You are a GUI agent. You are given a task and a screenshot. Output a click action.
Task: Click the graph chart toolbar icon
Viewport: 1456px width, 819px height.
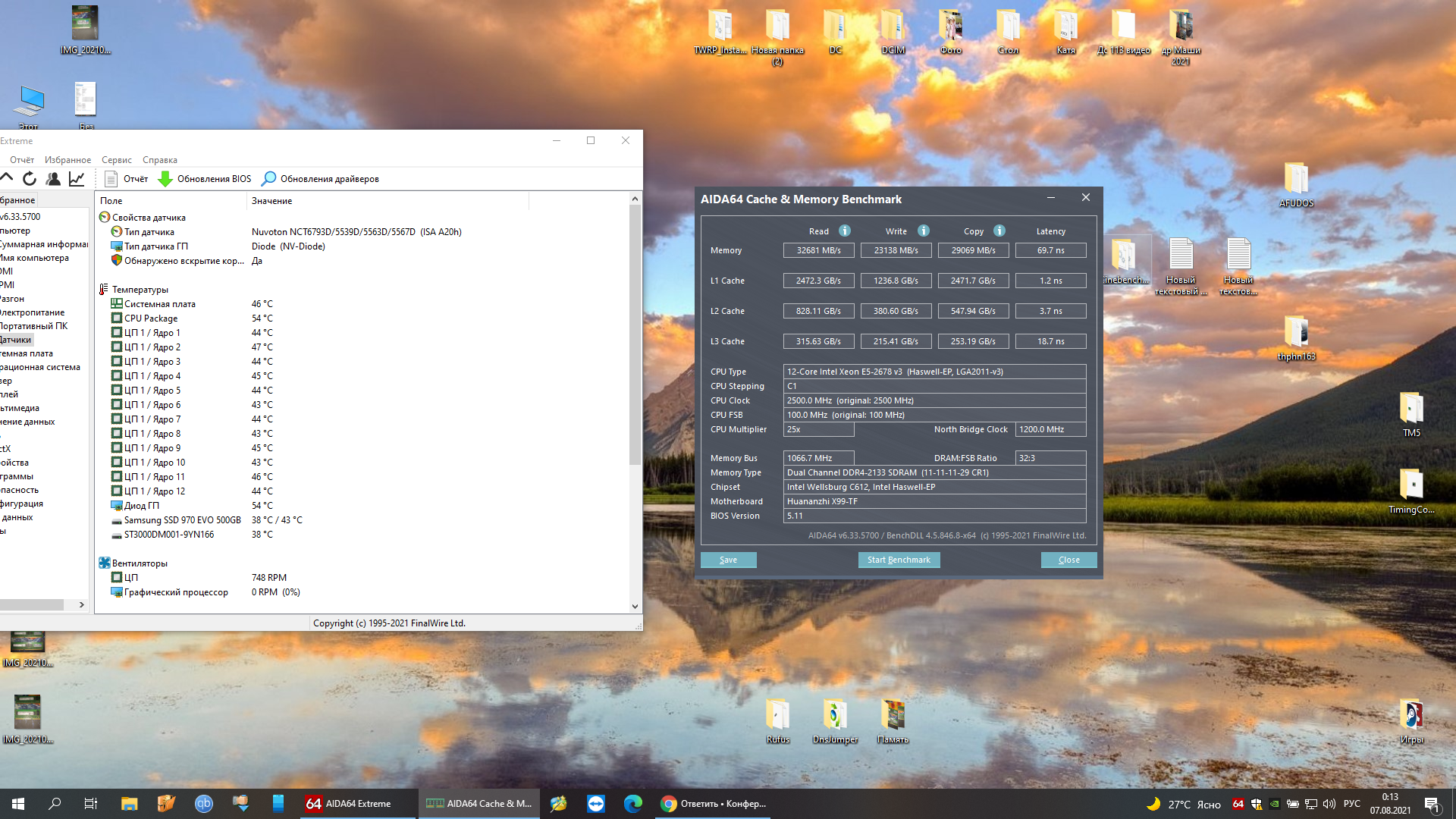coord(77,179)
